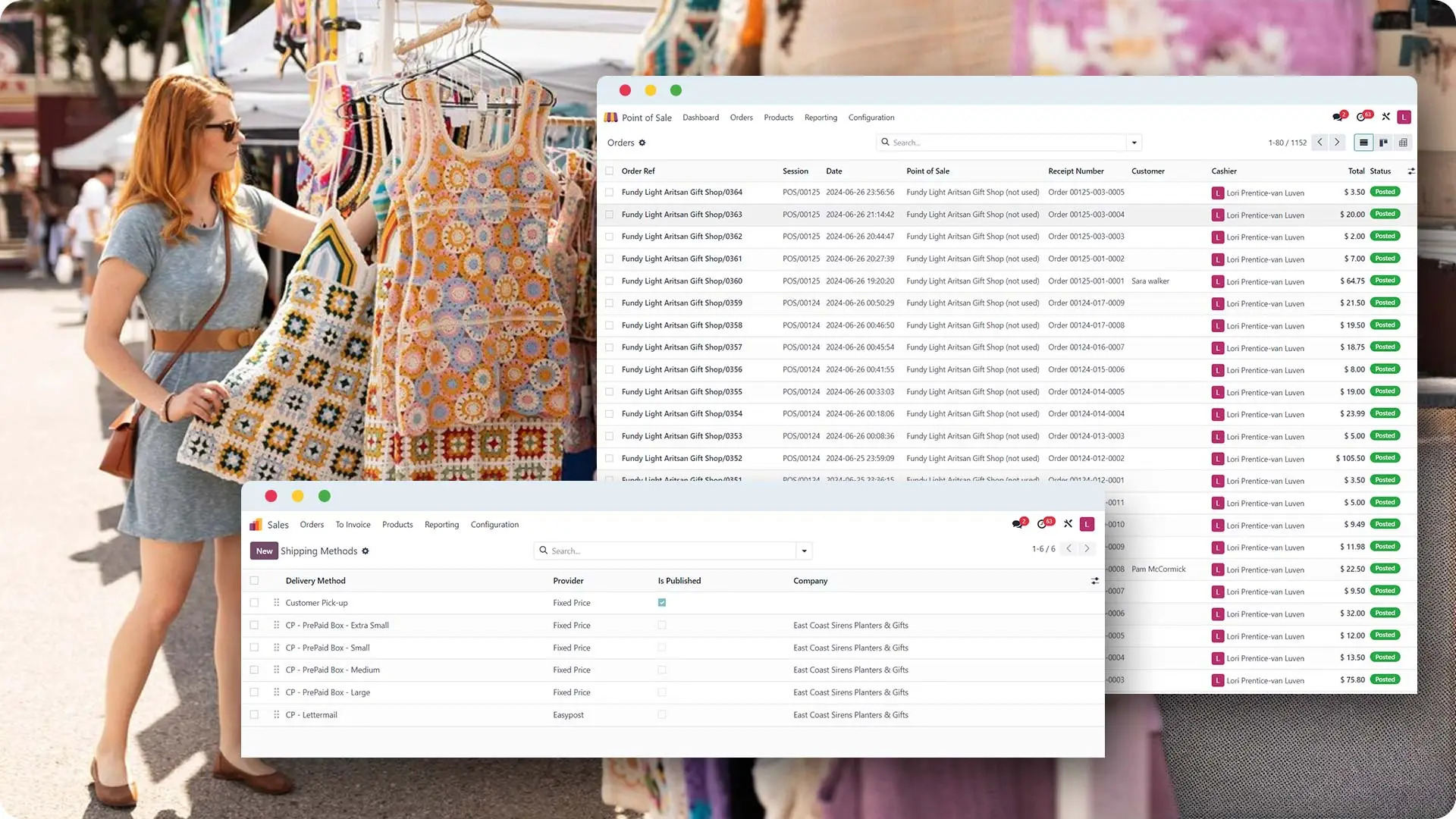Switch Orders to kanban view
The height and width of the screenshot is (819, 1456).
click(1383, 142)
